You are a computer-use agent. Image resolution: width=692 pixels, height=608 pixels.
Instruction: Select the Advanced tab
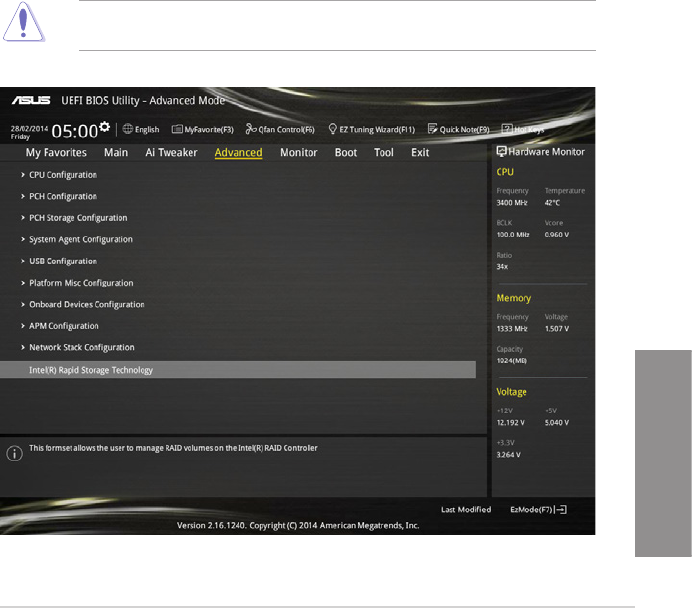(238, 153)
